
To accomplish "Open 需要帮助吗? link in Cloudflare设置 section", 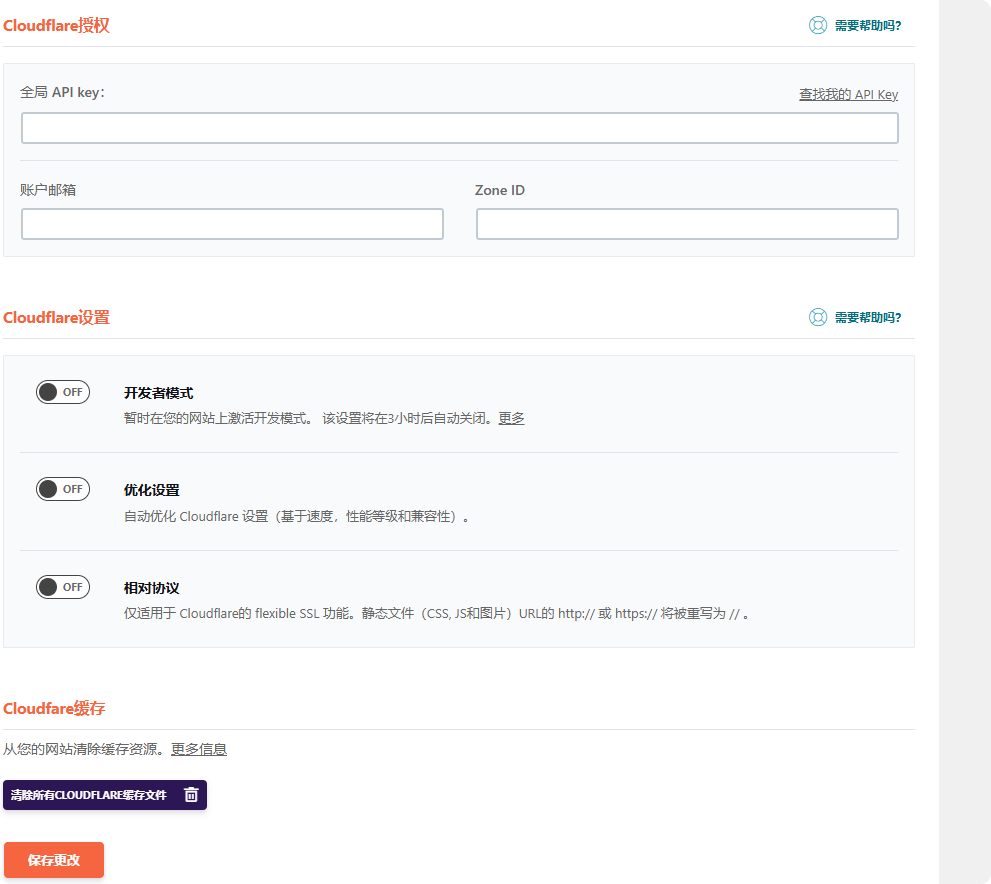I will 868,317.
